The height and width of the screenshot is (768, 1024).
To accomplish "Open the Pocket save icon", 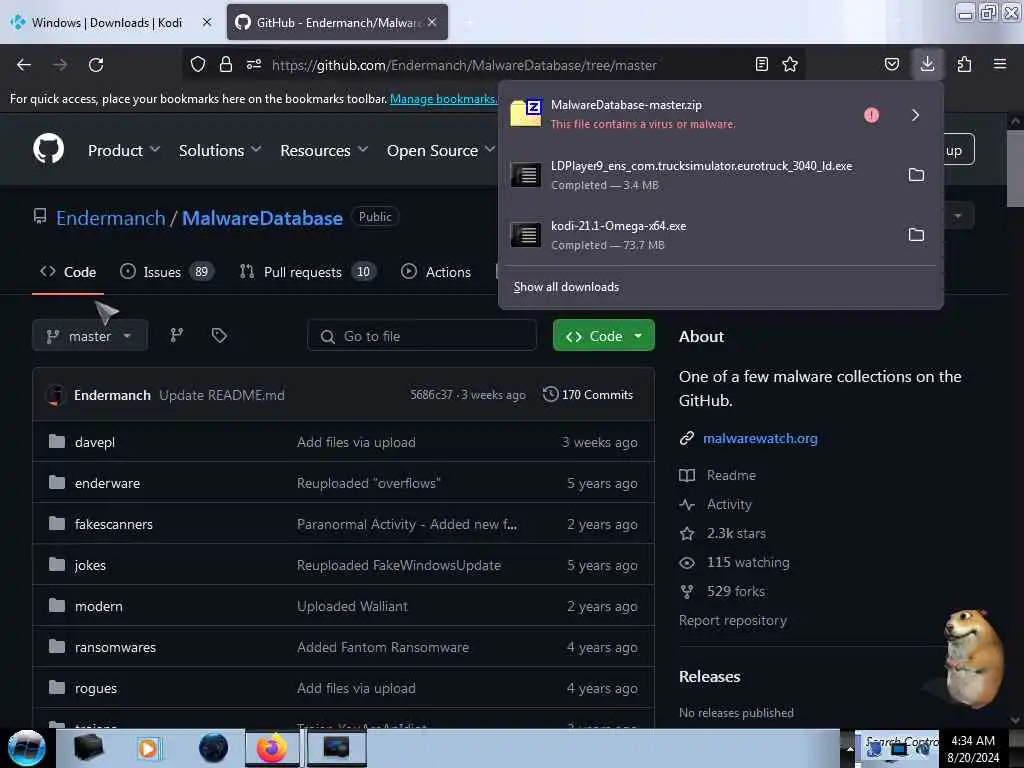I will pyautogui.click(x=891, y=64).
